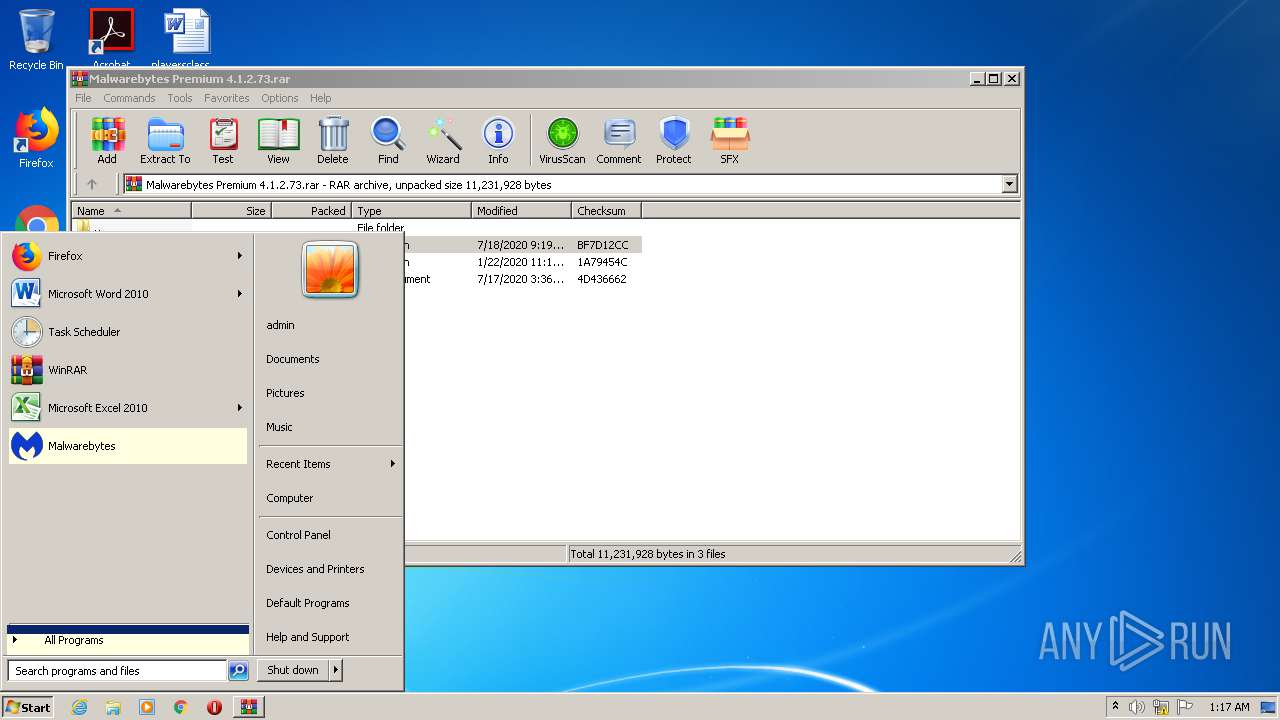Select row with checksum BF7D12CC
This screenshot has width=1280, height=720.
point(523,245)
